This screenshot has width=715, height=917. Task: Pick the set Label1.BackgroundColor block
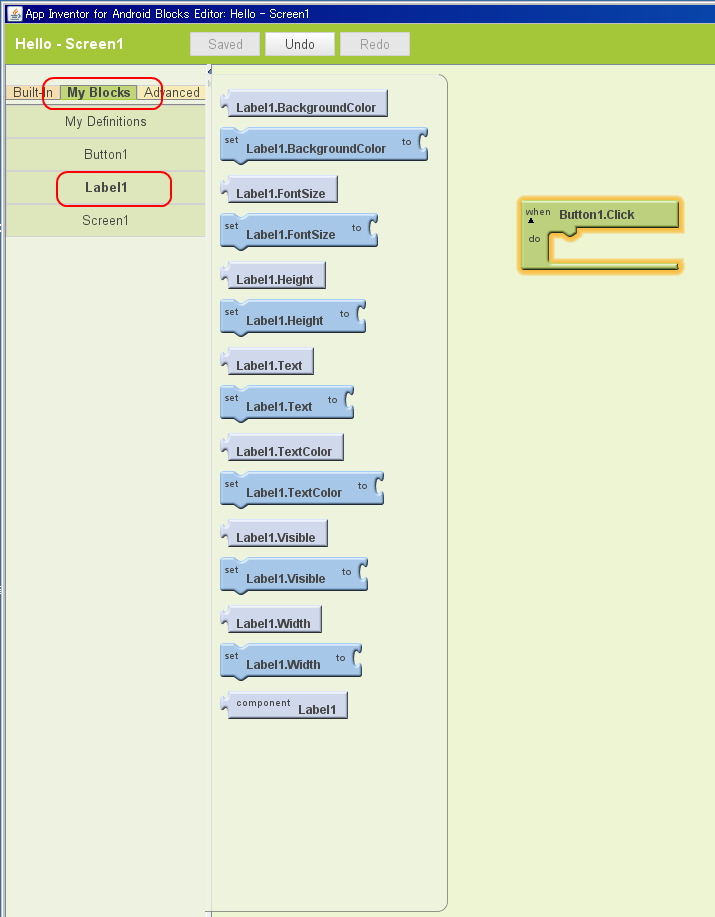(x=324, y=144)
